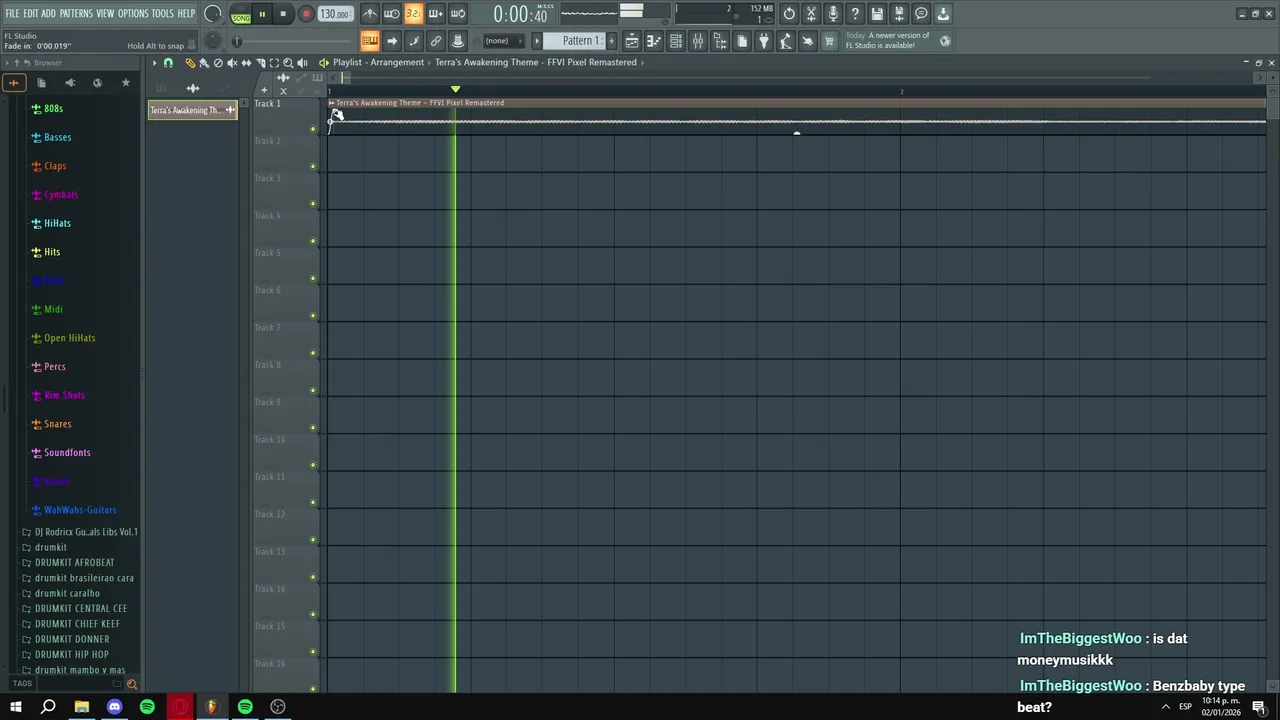Toggle loop recording button

pos(458,14)
